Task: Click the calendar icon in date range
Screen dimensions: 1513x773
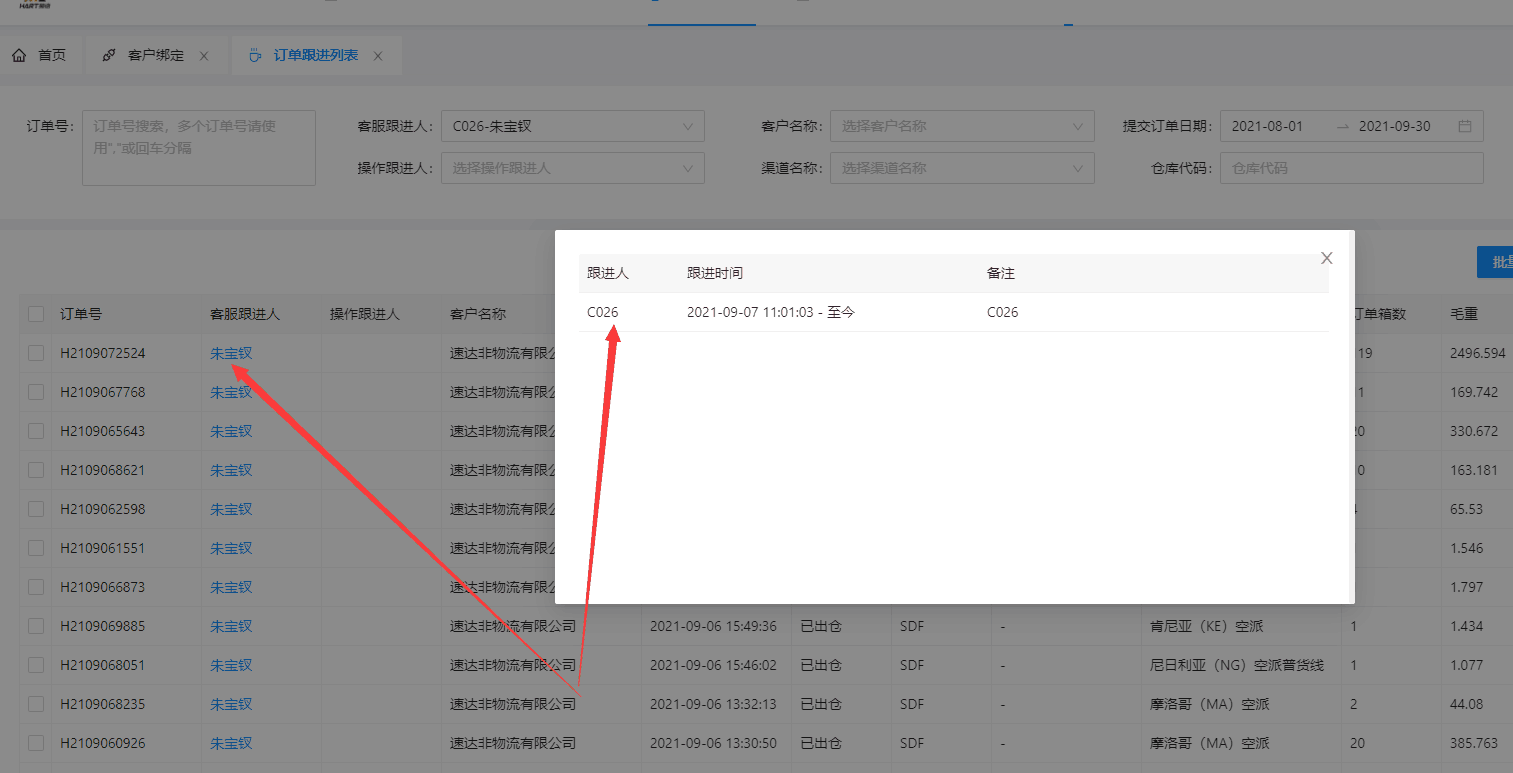Action: [1465, 127]
